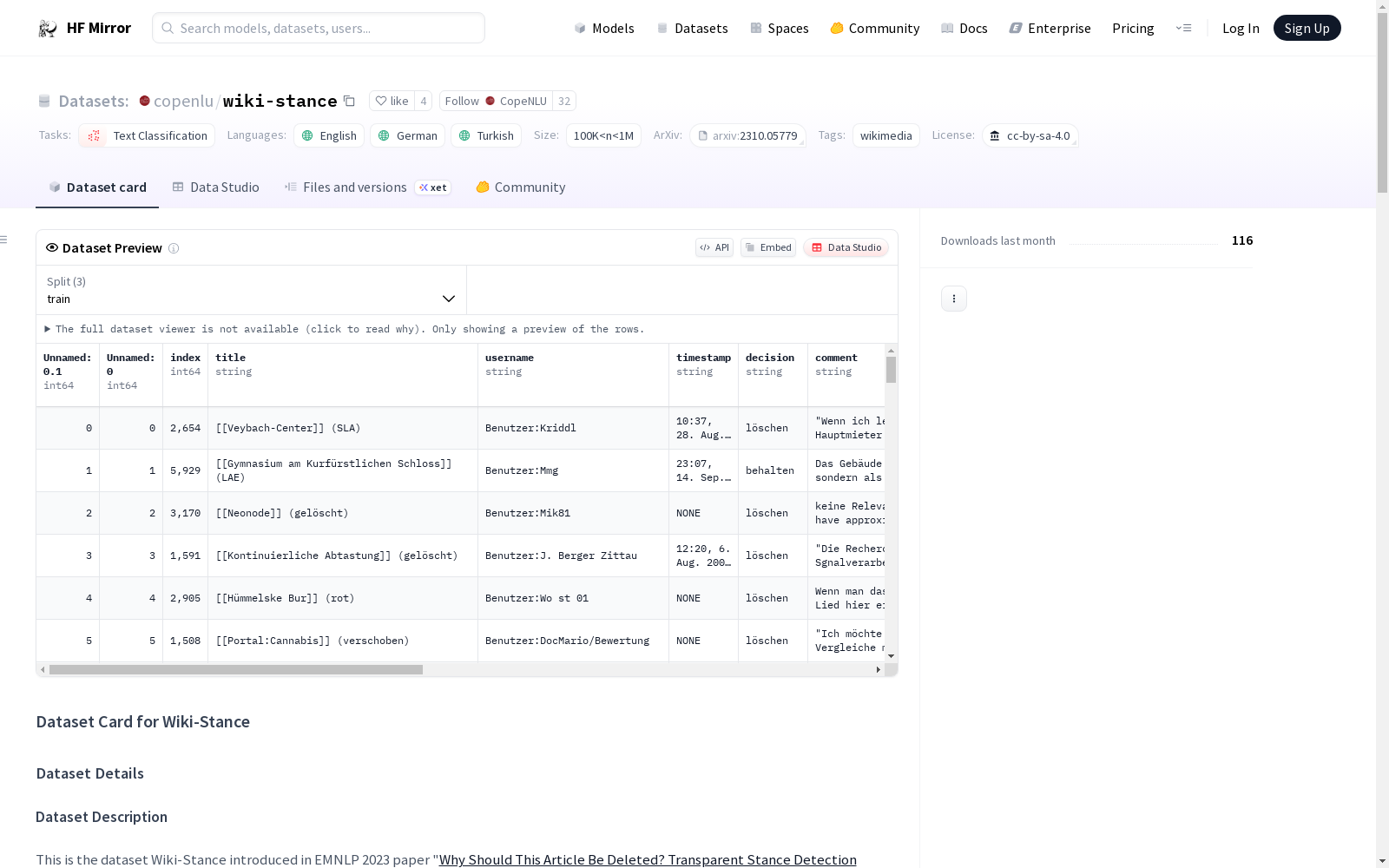Go to Spaces in the top navigation
The image size is (1389, 868).
(780, 29)
